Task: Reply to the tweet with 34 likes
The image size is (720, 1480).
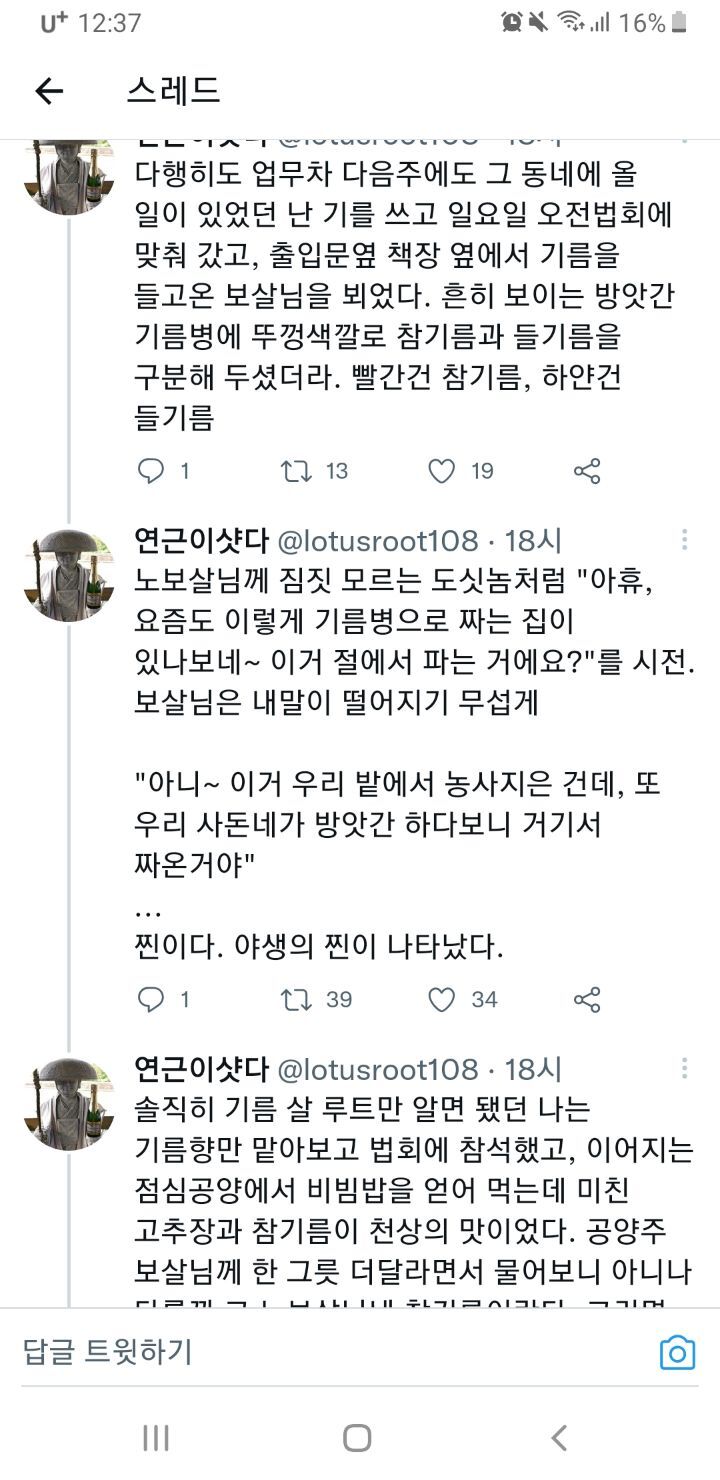Action: (x=150, y=999)
